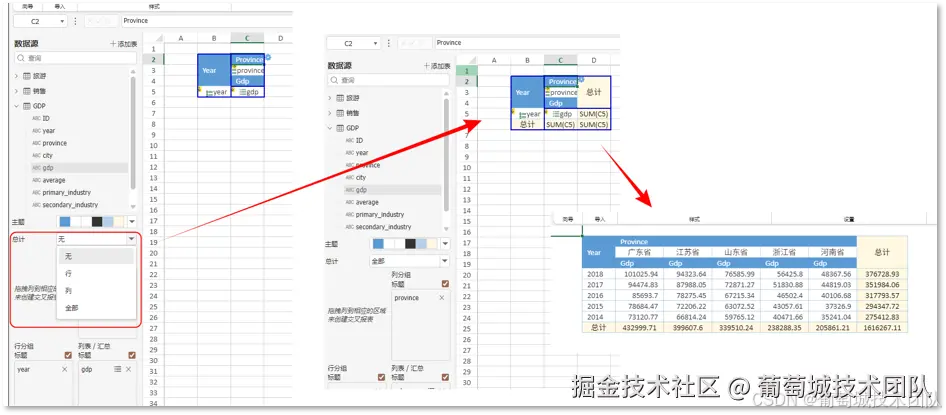Choose 无 in the 总计 option list
This screenshot has height=415, width=946.
(95, 256)
